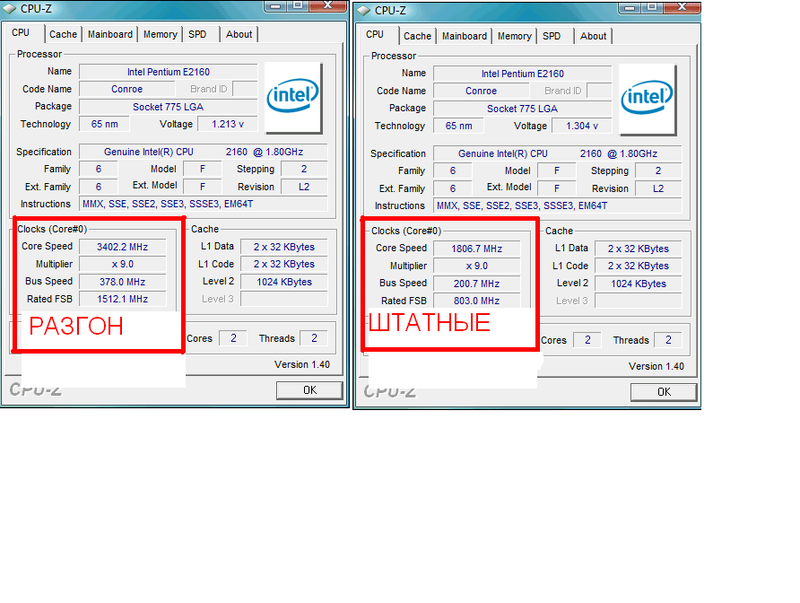Screen dimensions: 800x603
Task: Click the Specification field in left window
Action: [x=204, y=152]
